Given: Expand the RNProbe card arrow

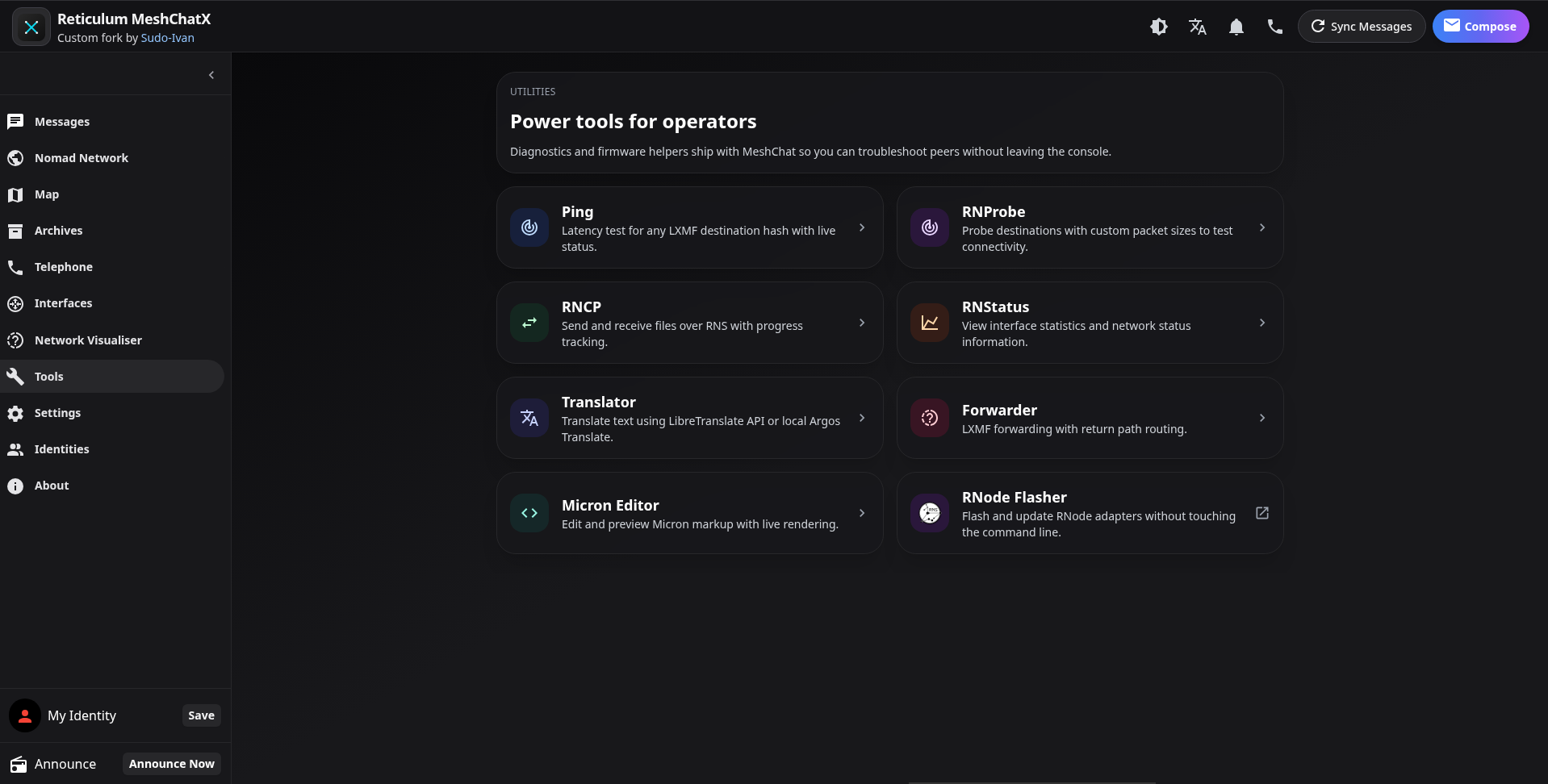Looking at the screenshot, I should 1262,227.
